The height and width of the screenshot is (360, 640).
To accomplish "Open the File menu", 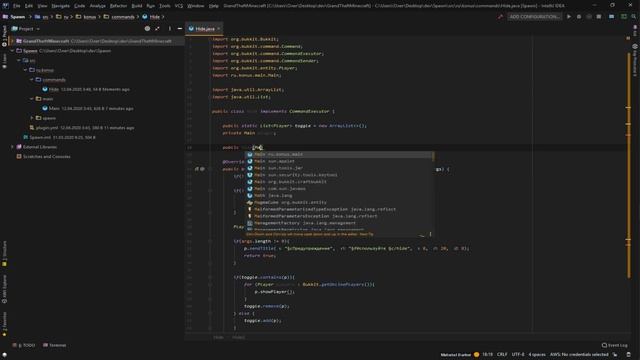I will click(16, 6).
